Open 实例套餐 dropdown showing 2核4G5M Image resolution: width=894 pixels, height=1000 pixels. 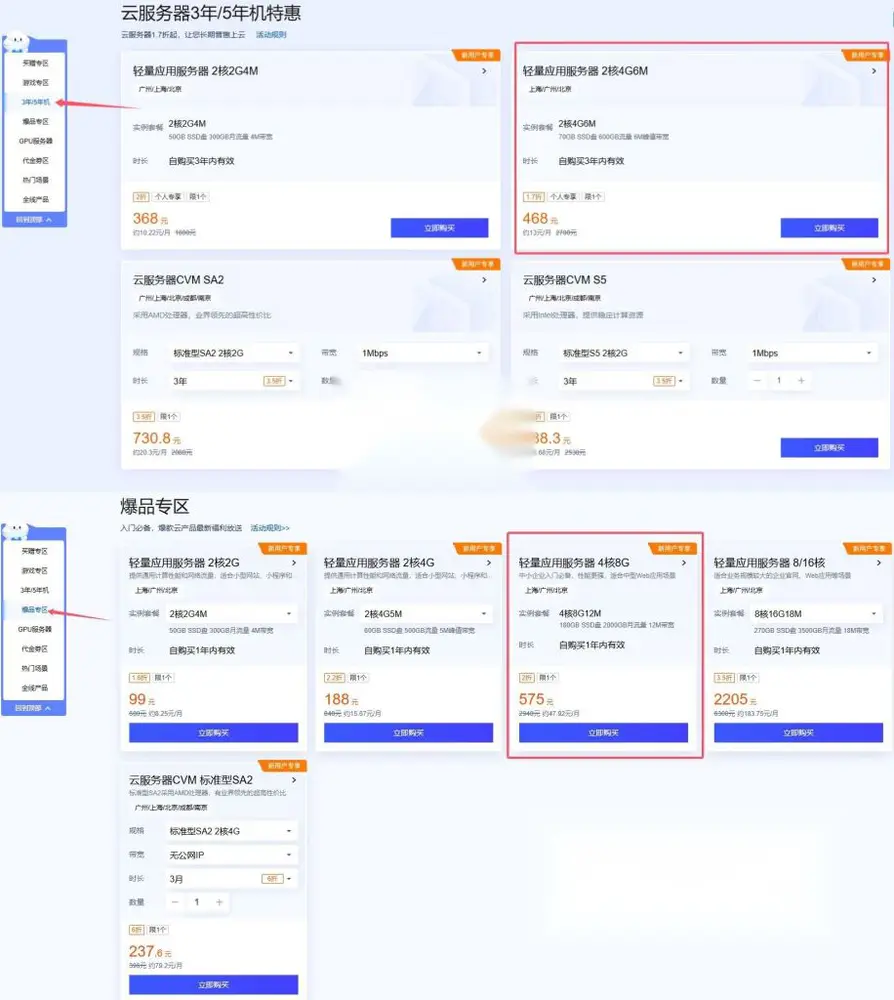426,614
